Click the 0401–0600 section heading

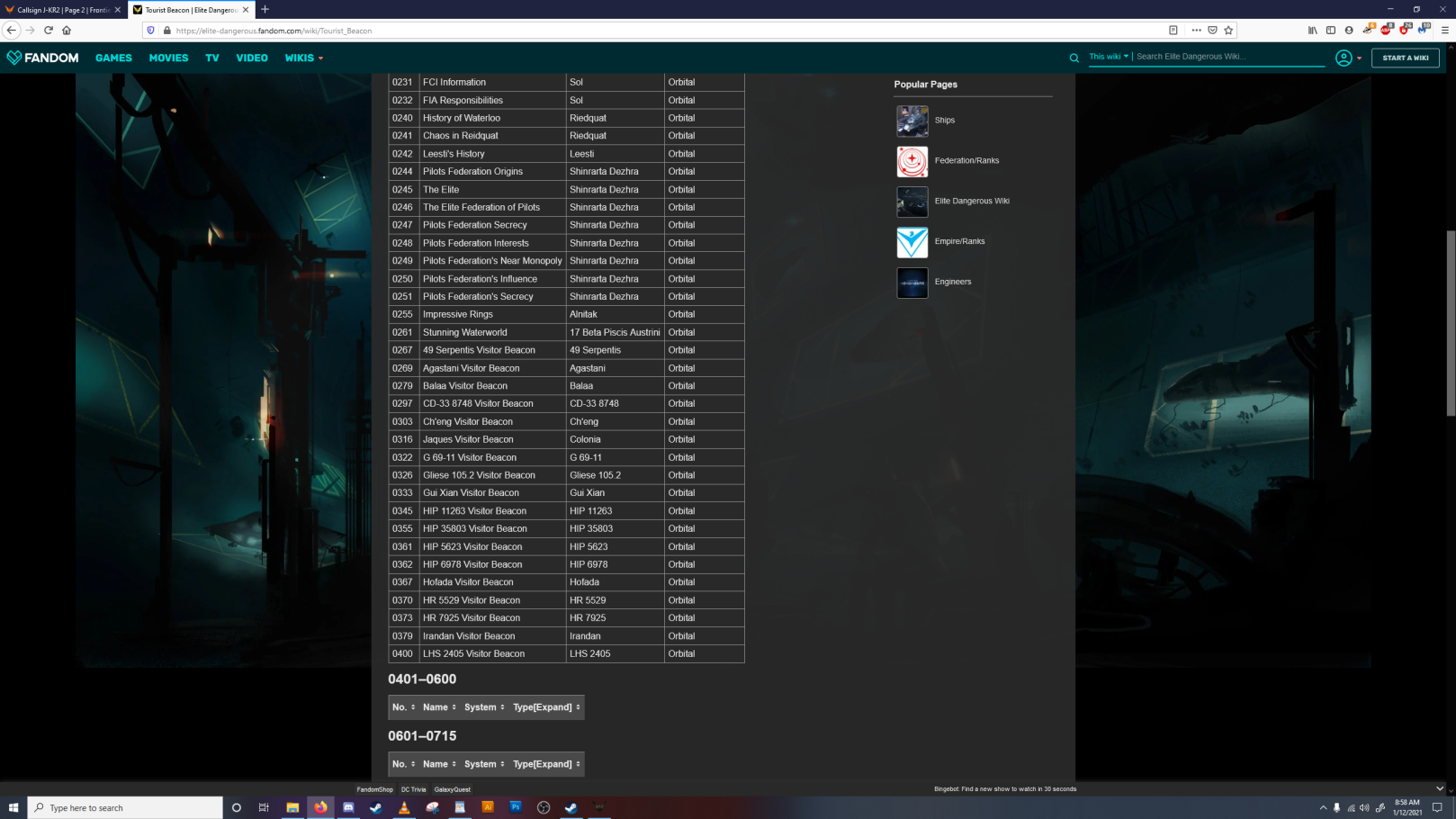422,679
